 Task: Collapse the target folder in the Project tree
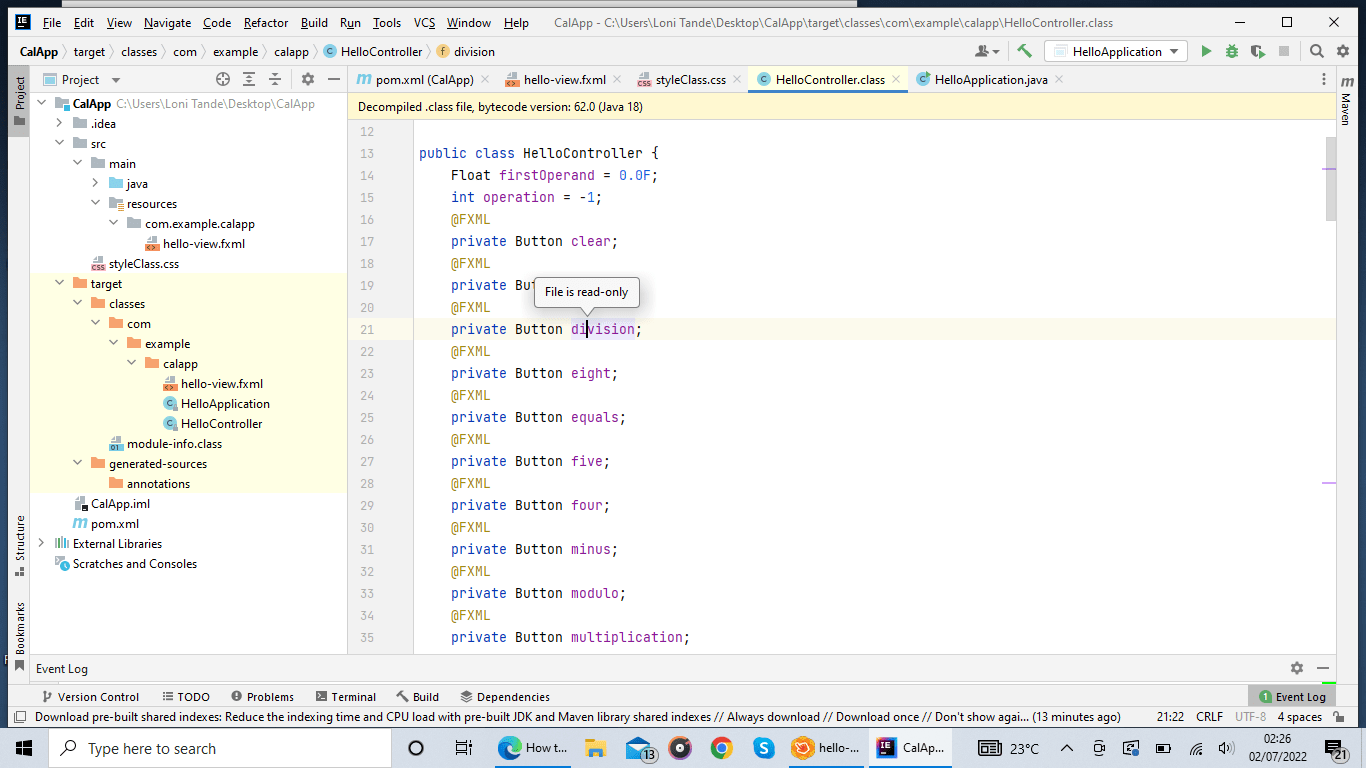point(59,283)
